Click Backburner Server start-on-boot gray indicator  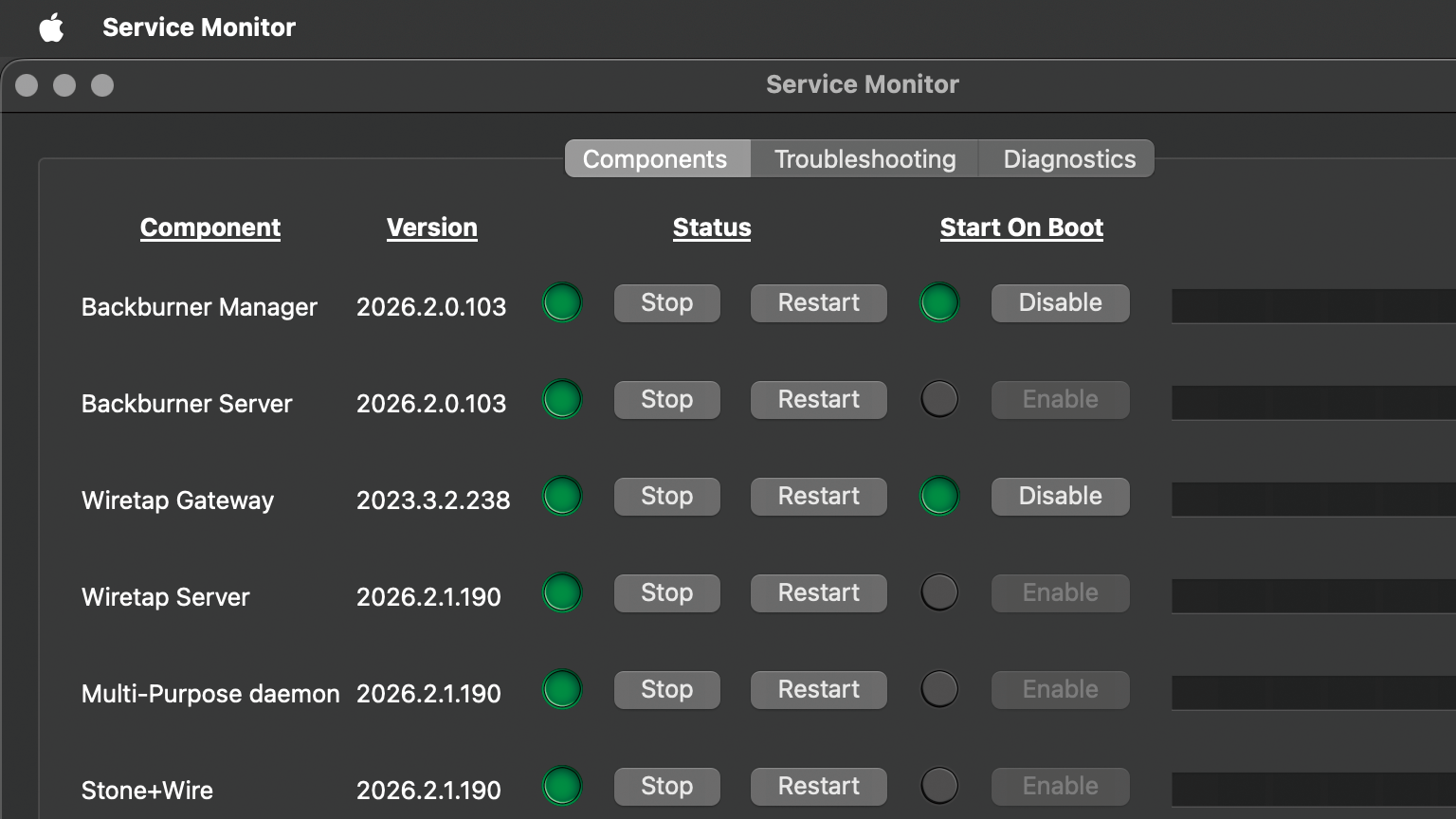[x=939, y=400]
